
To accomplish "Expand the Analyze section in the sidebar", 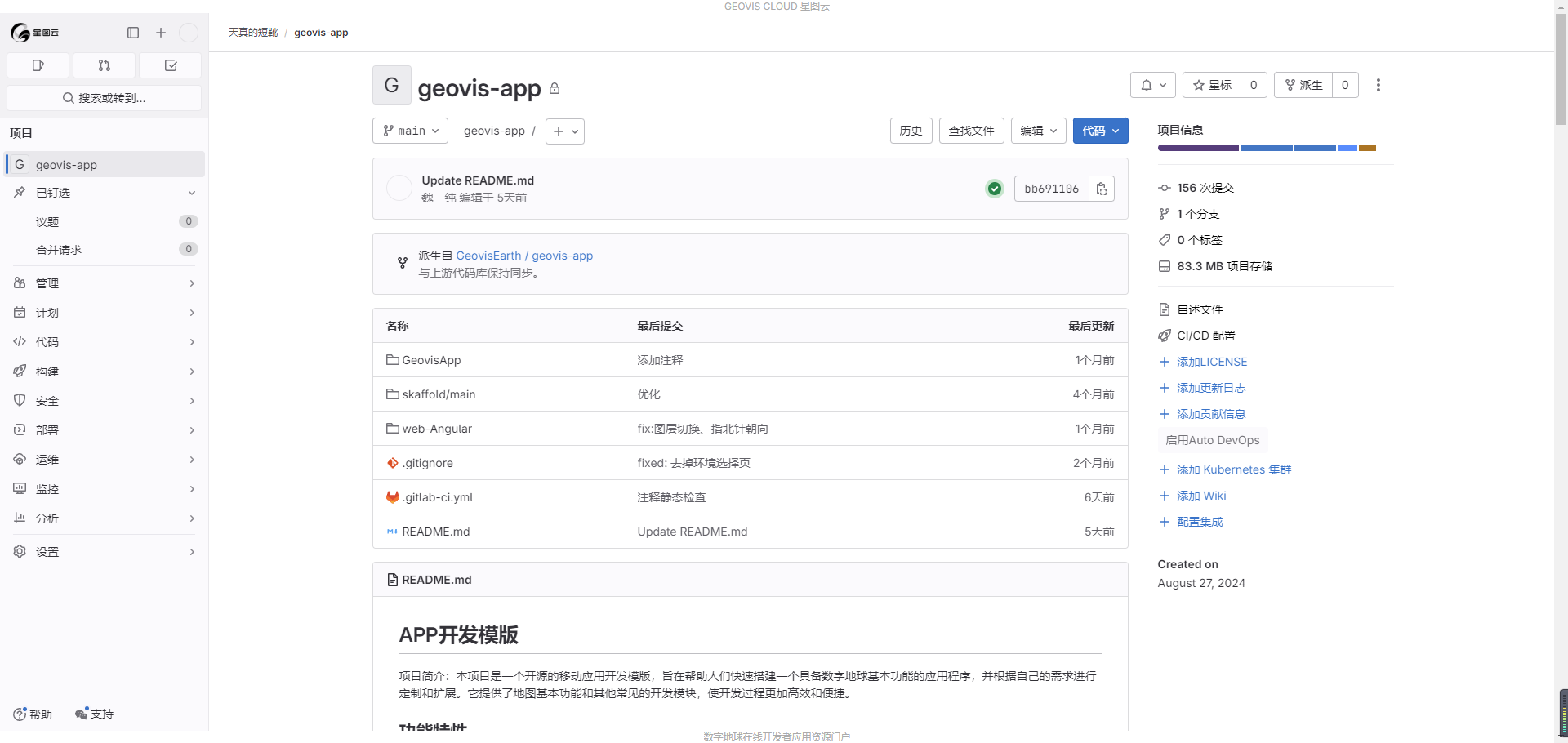I will (x=104, y=518).
